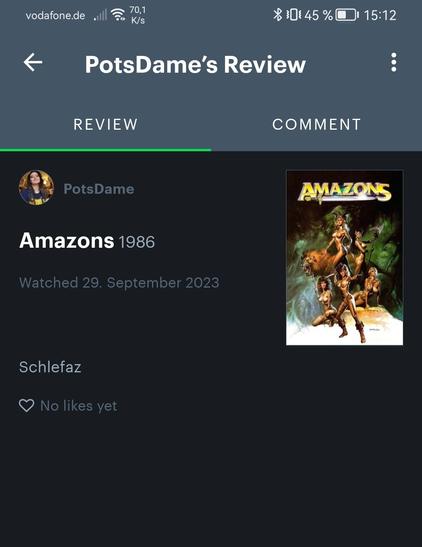422x547 pixels.
Task: Open the Amazons film title
Action: [67, 241]
